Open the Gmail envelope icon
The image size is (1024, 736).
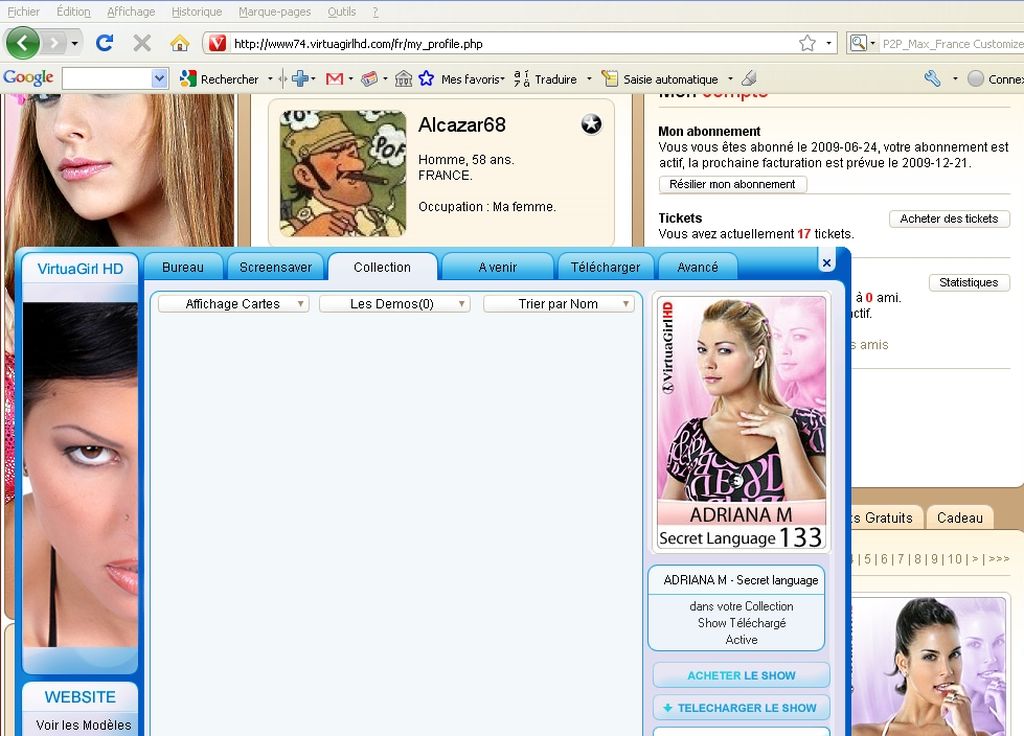coord(334,79)
